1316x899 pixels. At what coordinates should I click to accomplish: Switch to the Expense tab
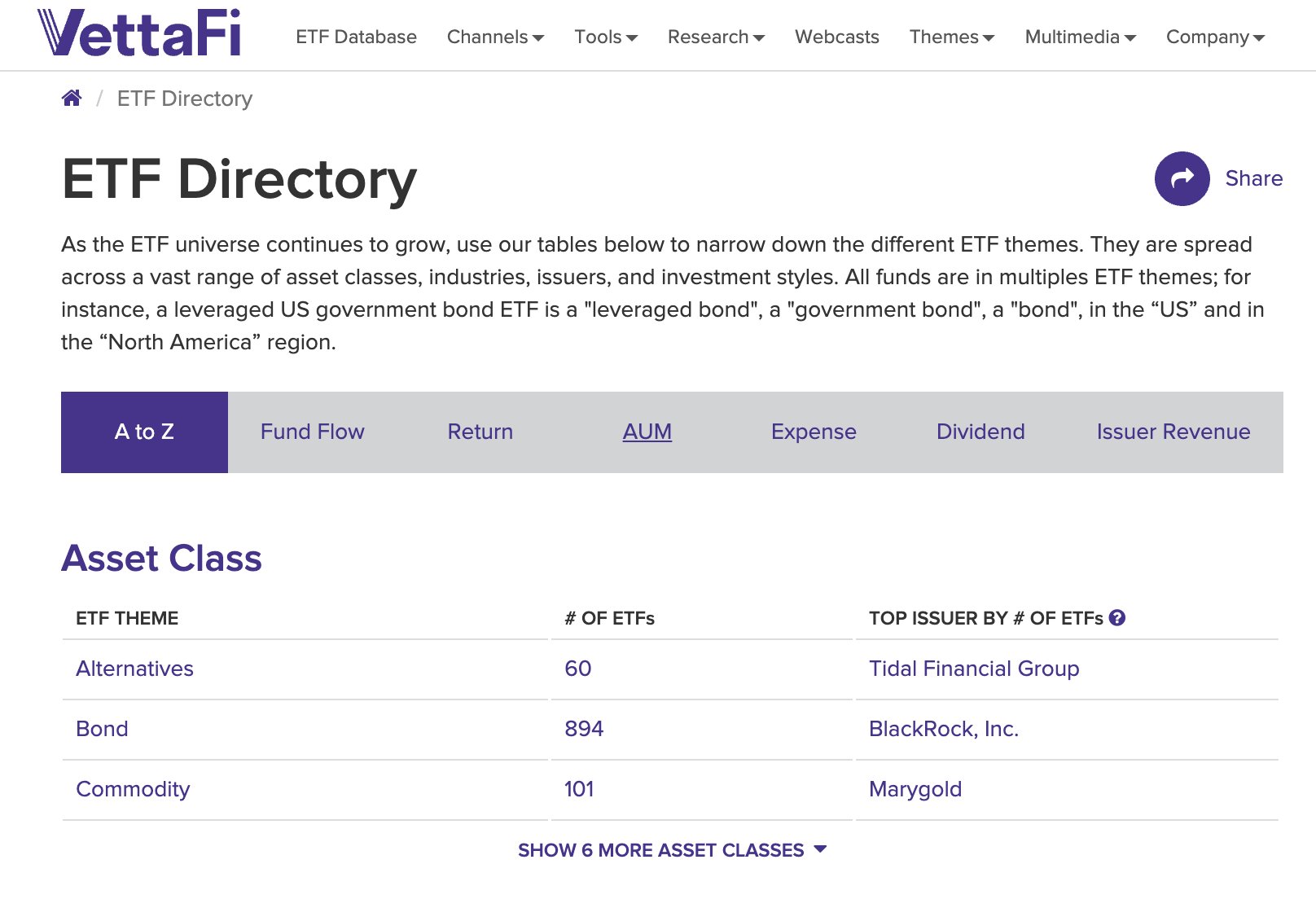[x=814, y=432]
